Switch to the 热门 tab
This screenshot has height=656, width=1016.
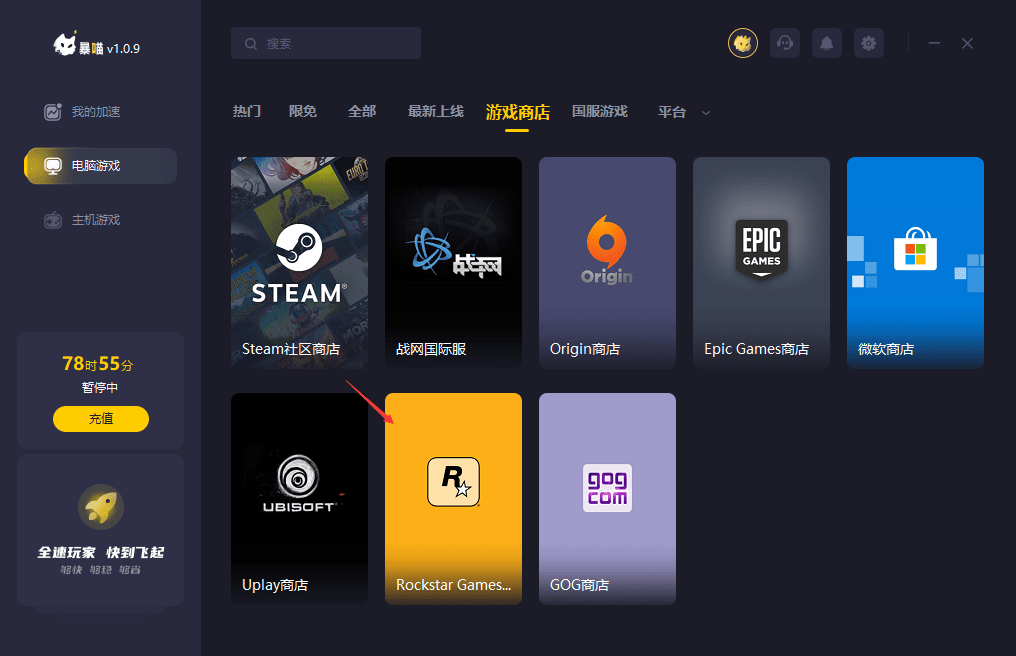point(247,111)
